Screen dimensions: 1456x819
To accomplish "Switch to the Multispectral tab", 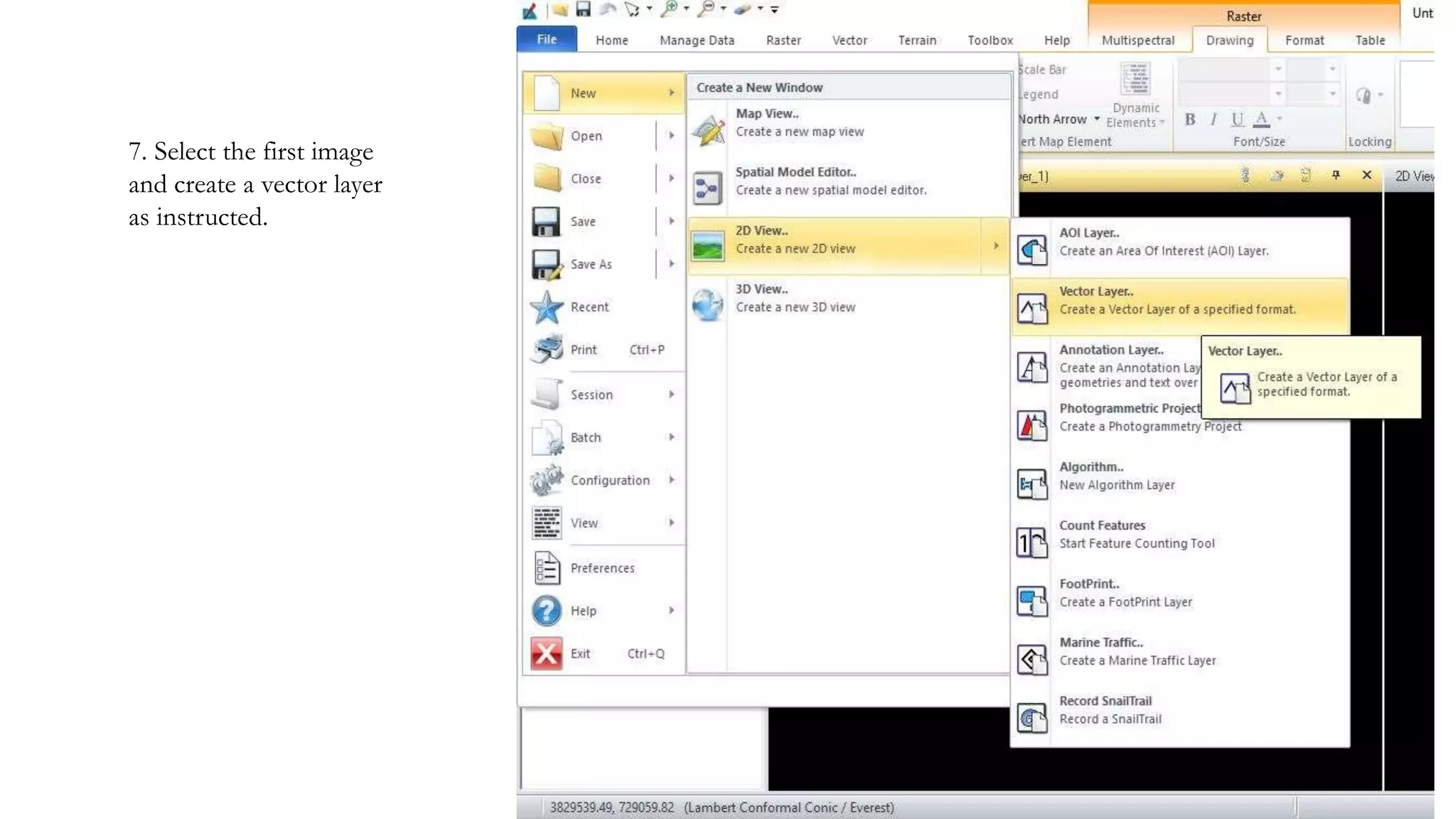I will (1137, 41).
